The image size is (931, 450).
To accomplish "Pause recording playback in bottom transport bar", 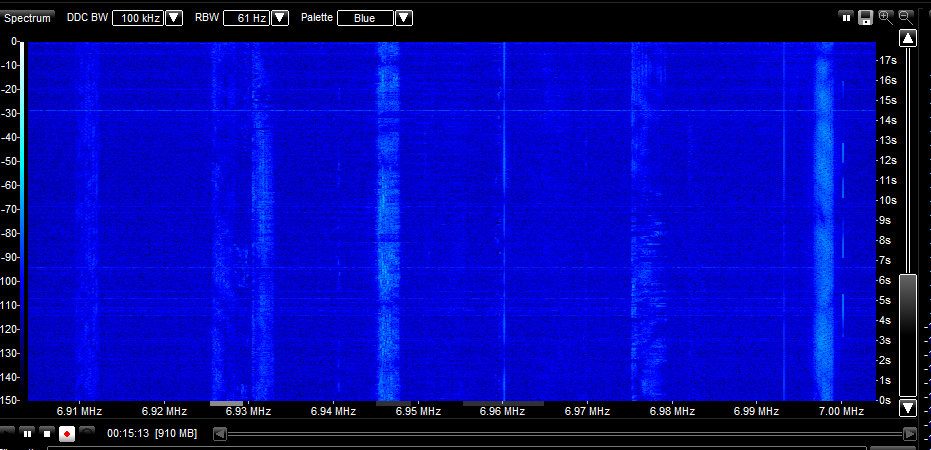I will tap(27, 434).
